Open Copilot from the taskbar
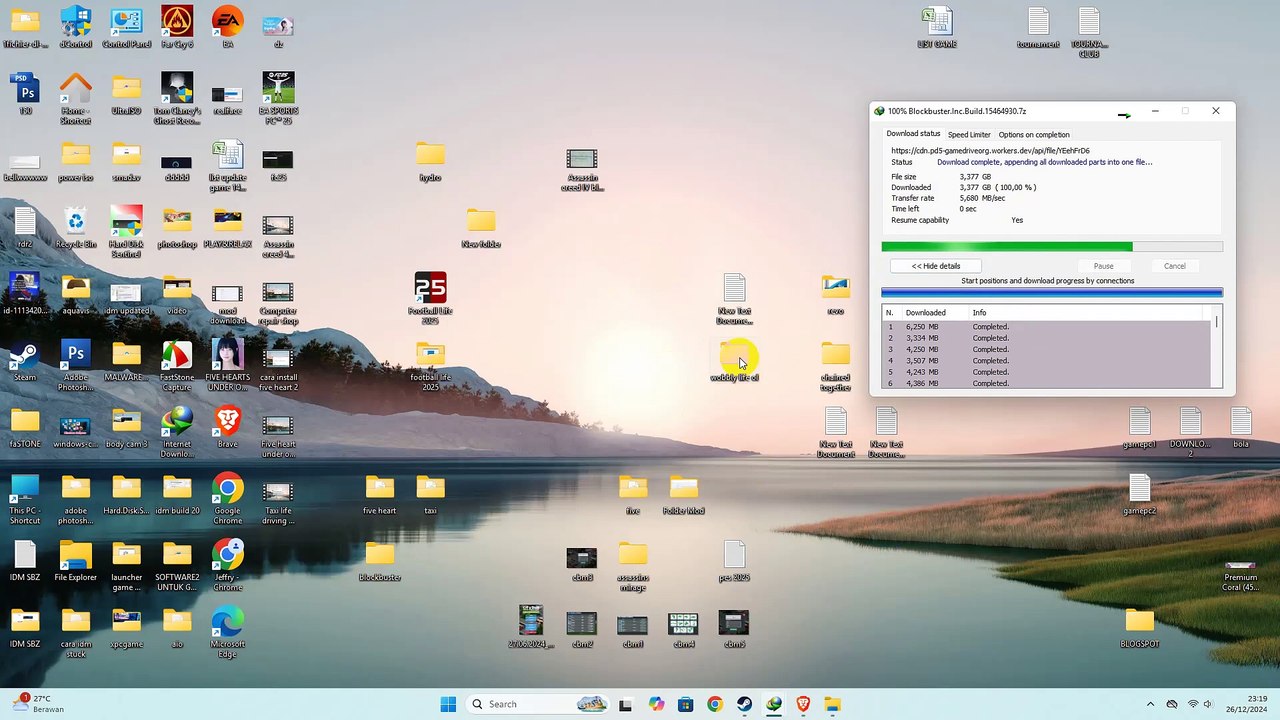Screen dimensions: 1280x720 656,704
